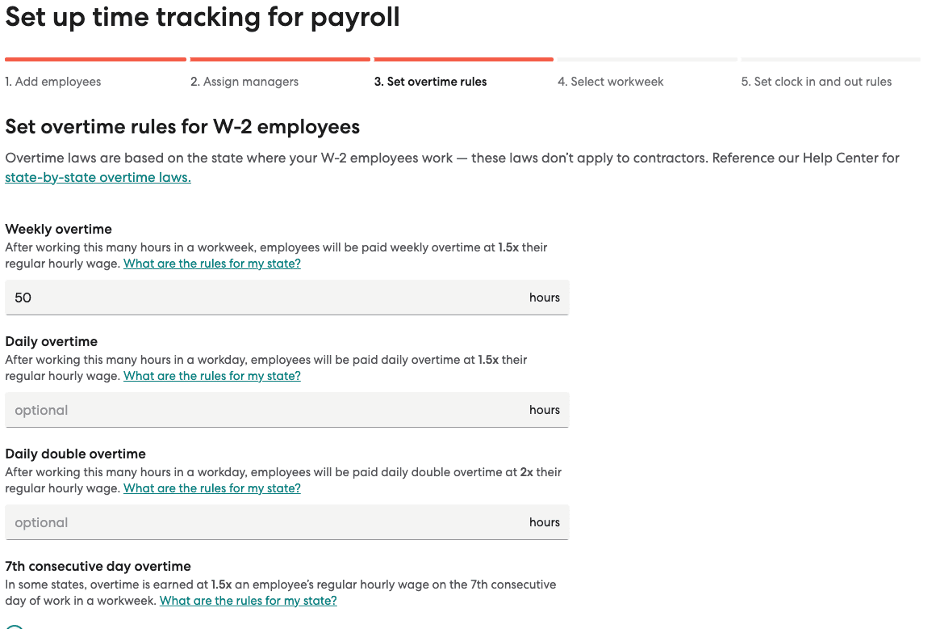Click the Weekly overtime field showing 50
This screenshot has width=936, height=630.
(260, 297)
